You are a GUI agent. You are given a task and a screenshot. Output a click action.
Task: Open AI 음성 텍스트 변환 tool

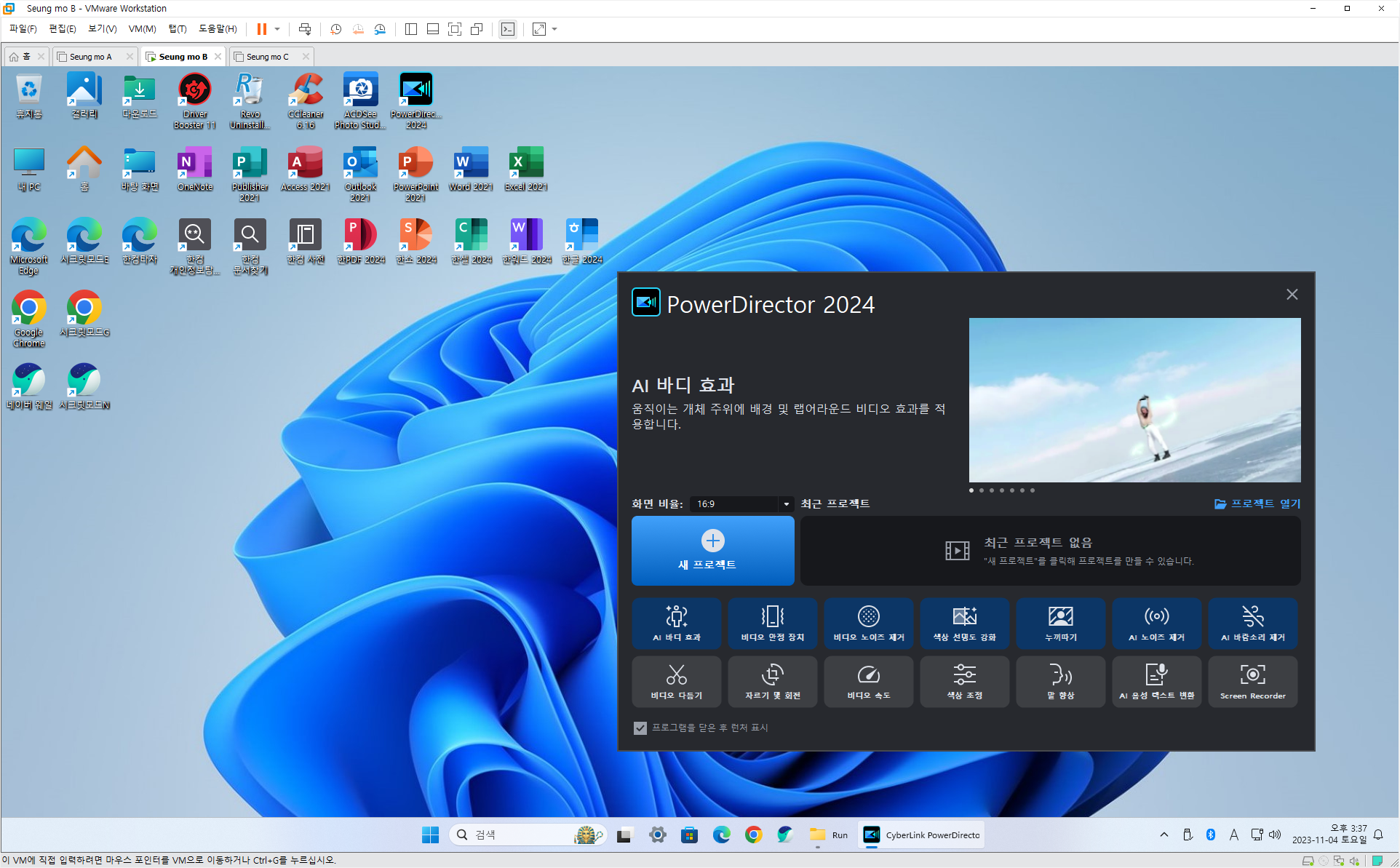pyautogui.click(x=1156, y=682)
